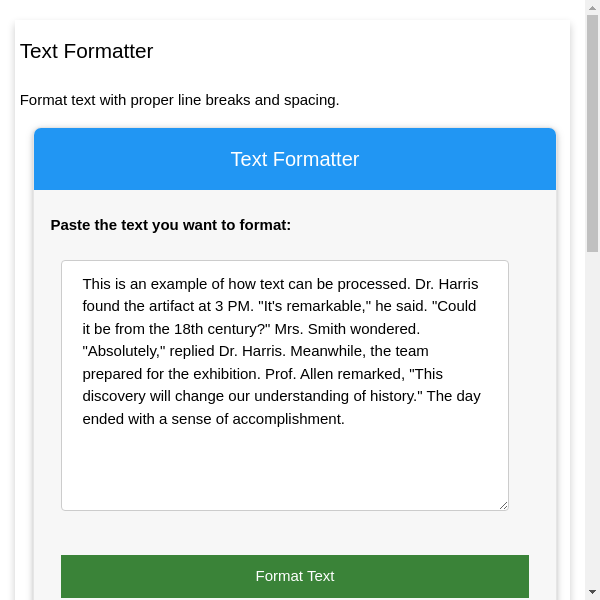Click on "Prof. Allen" in the text area

click(302, 374)
